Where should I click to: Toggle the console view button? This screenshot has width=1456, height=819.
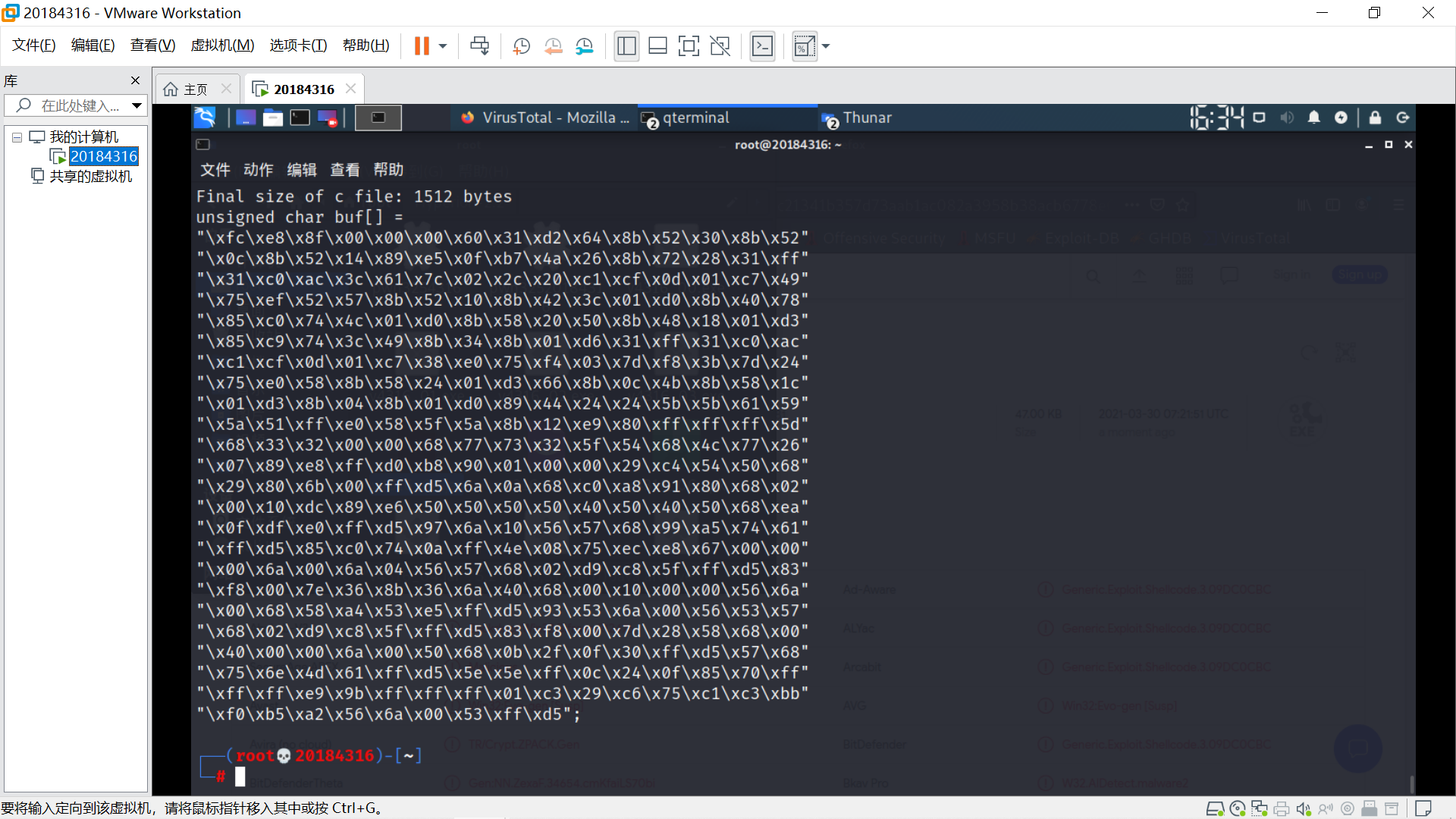pyautogui.click(x=762, y=46)
